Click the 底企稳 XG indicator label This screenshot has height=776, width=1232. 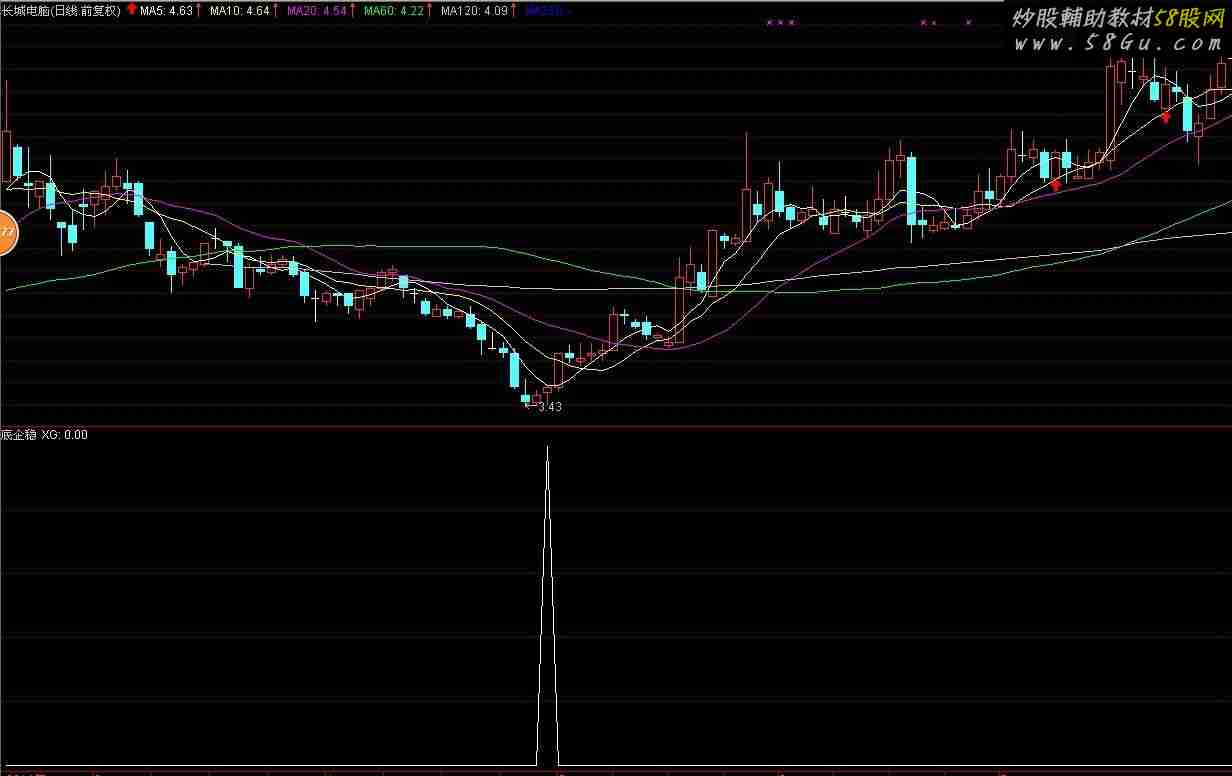[x=44, y=435]
